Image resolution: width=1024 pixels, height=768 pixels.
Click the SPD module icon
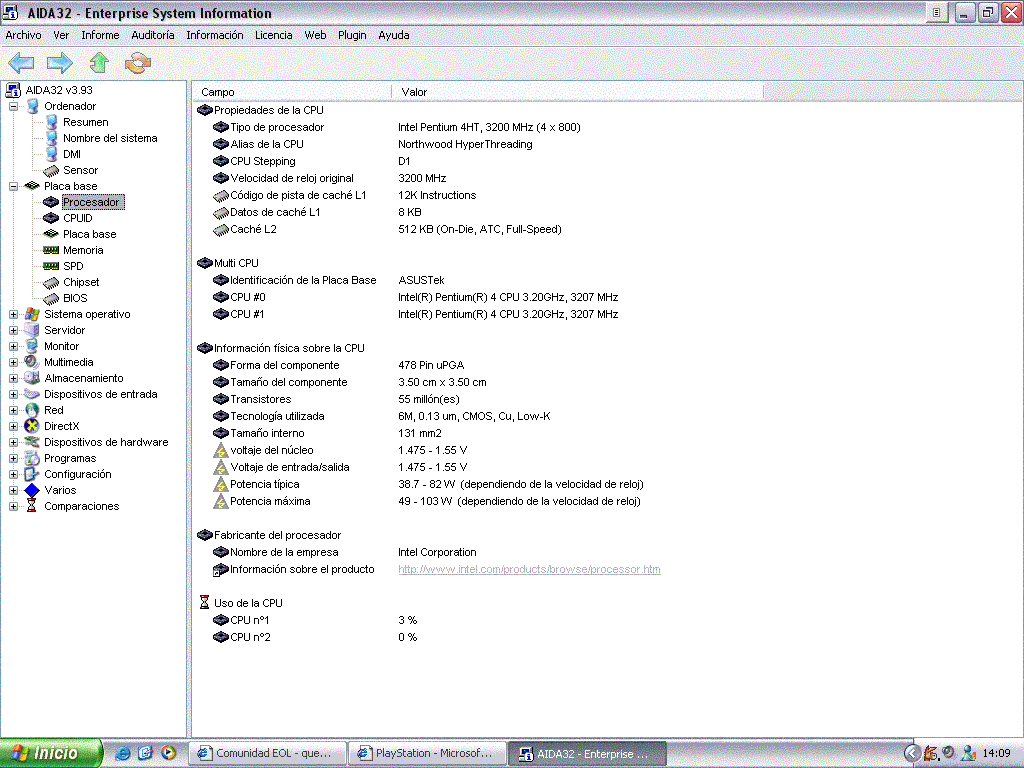51,266
